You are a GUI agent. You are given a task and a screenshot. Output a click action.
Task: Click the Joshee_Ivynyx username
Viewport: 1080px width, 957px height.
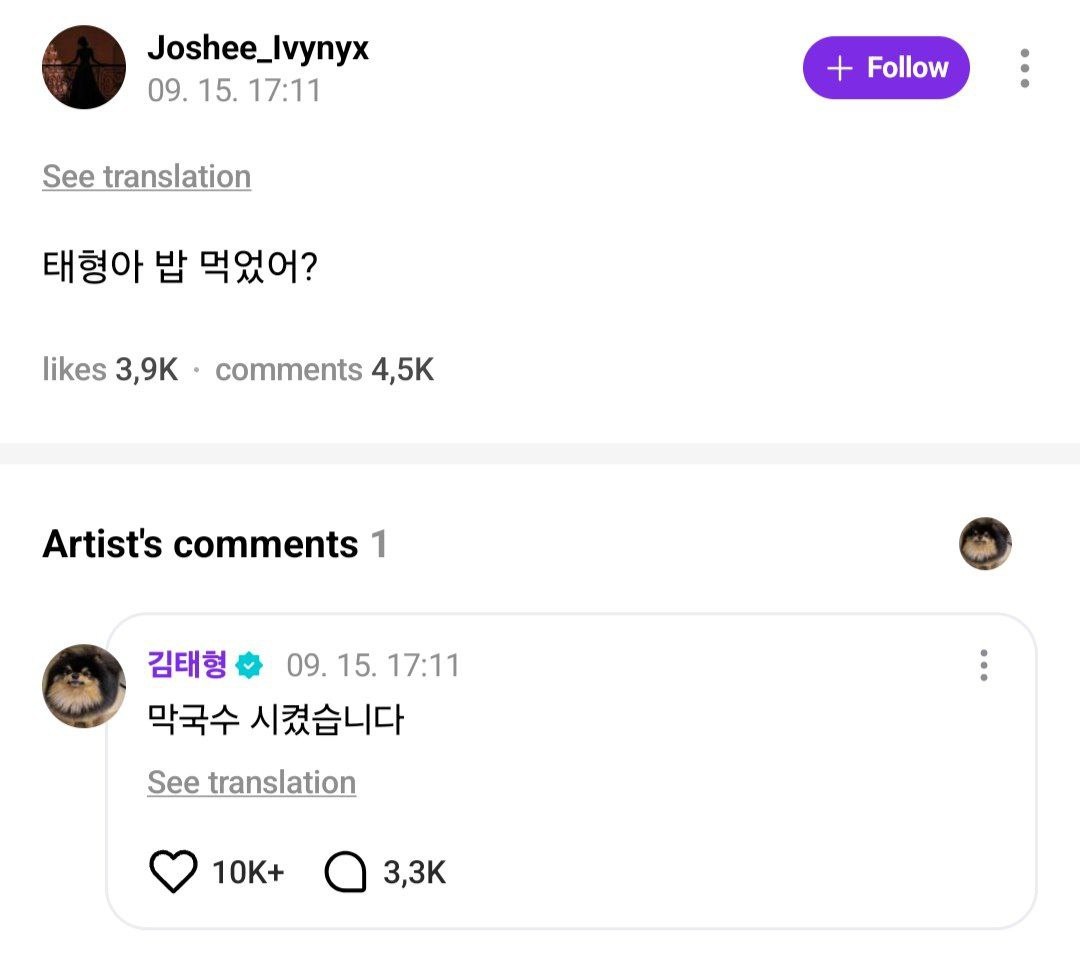258,47
